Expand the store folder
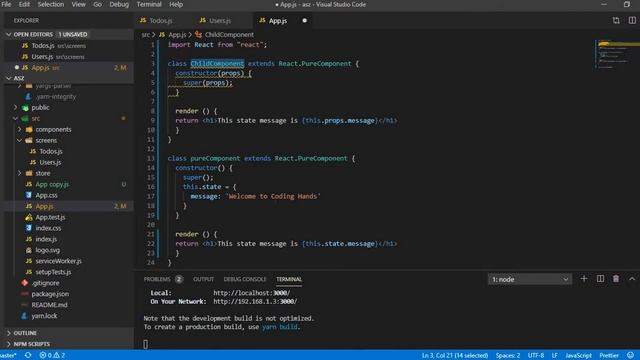The width and height of the screenshot is (640, 360). click(42, 173)
